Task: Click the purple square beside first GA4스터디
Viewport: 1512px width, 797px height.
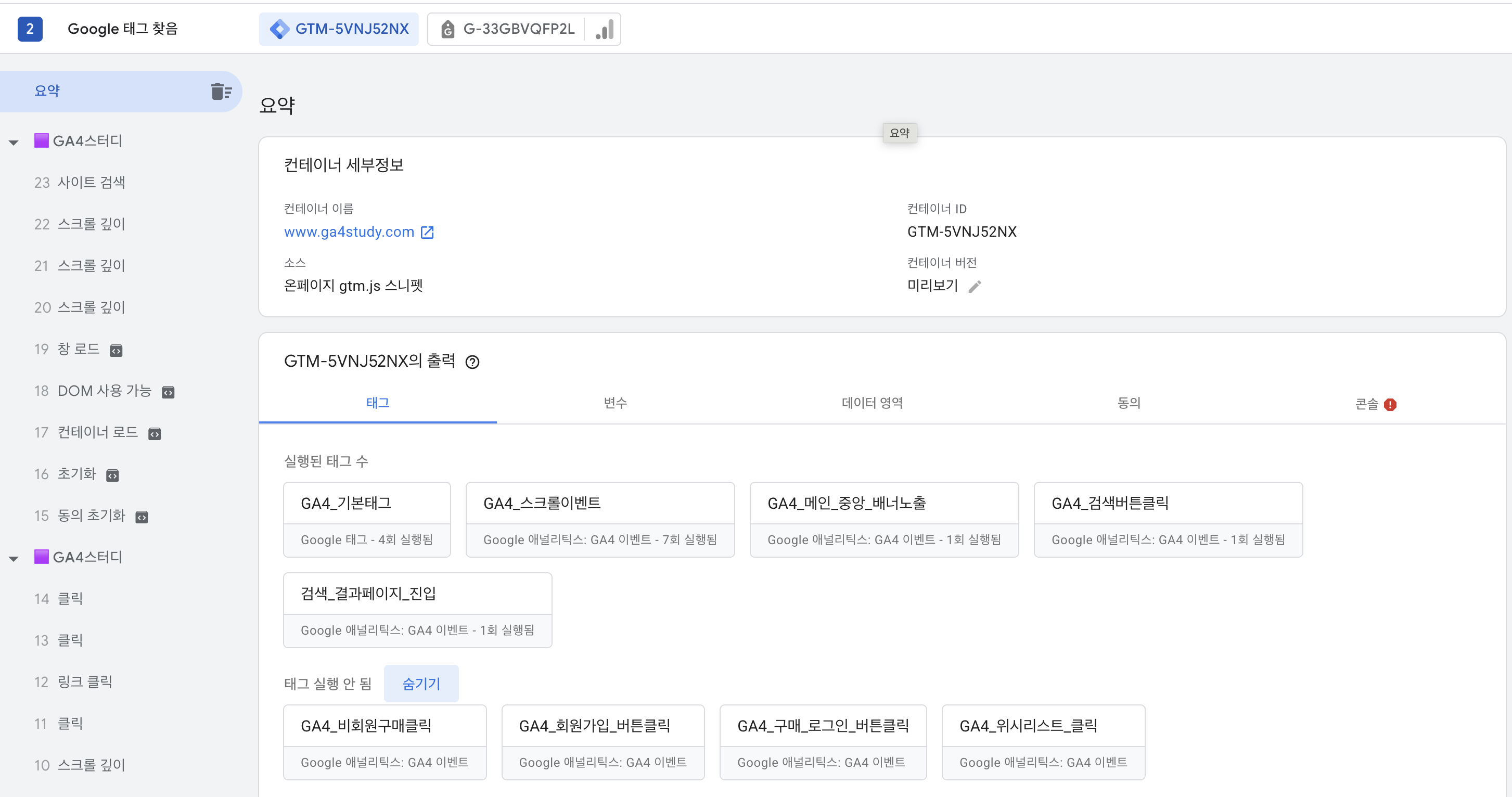Action: [x=41, y=141]
